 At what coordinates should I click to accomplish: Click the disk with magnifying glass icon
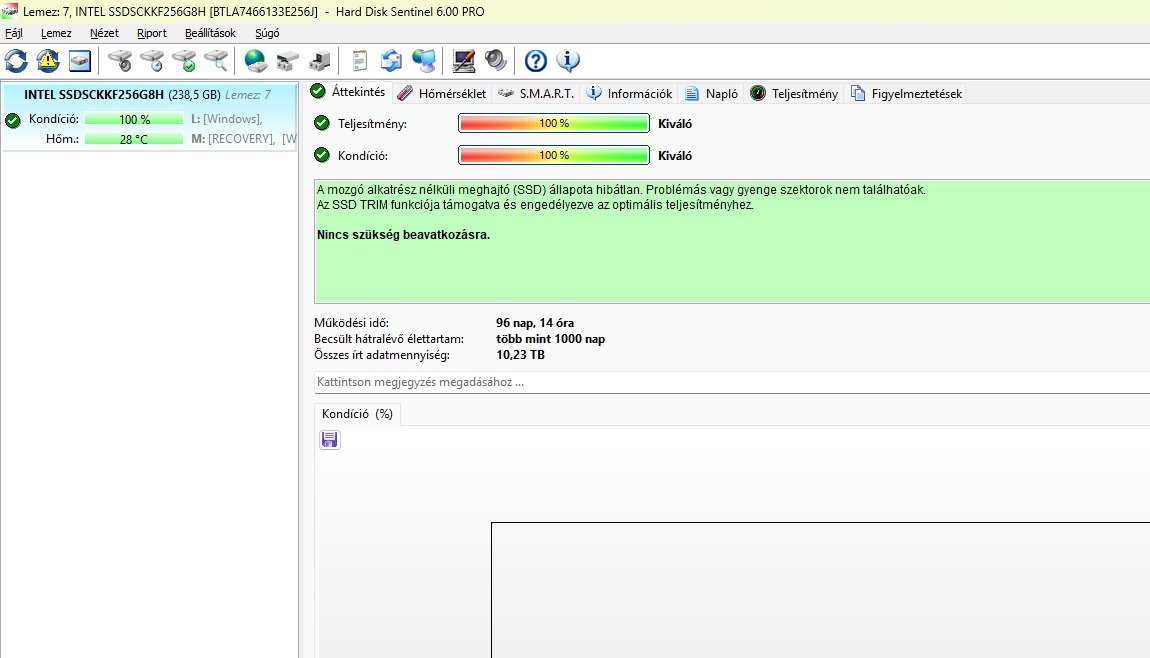point(216,61)
